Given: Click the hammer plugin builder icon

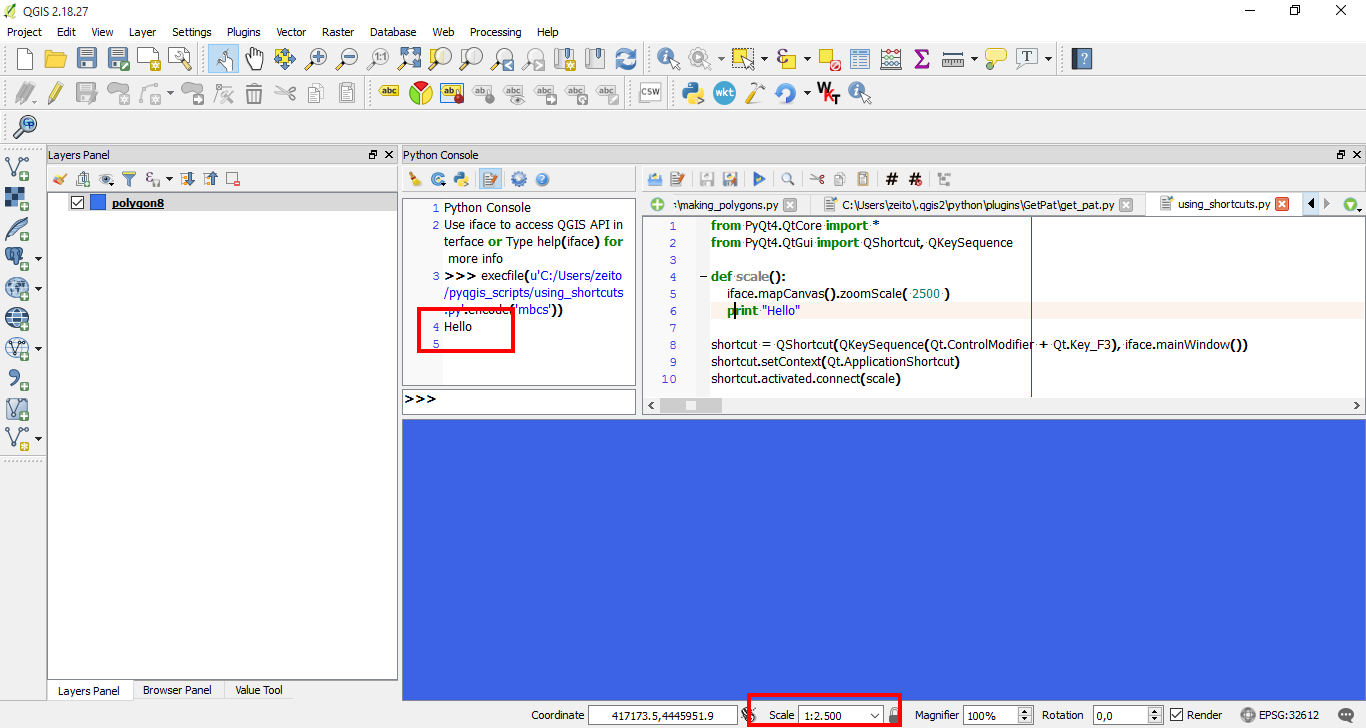Looking at the screenshot, I should [754, 93].
